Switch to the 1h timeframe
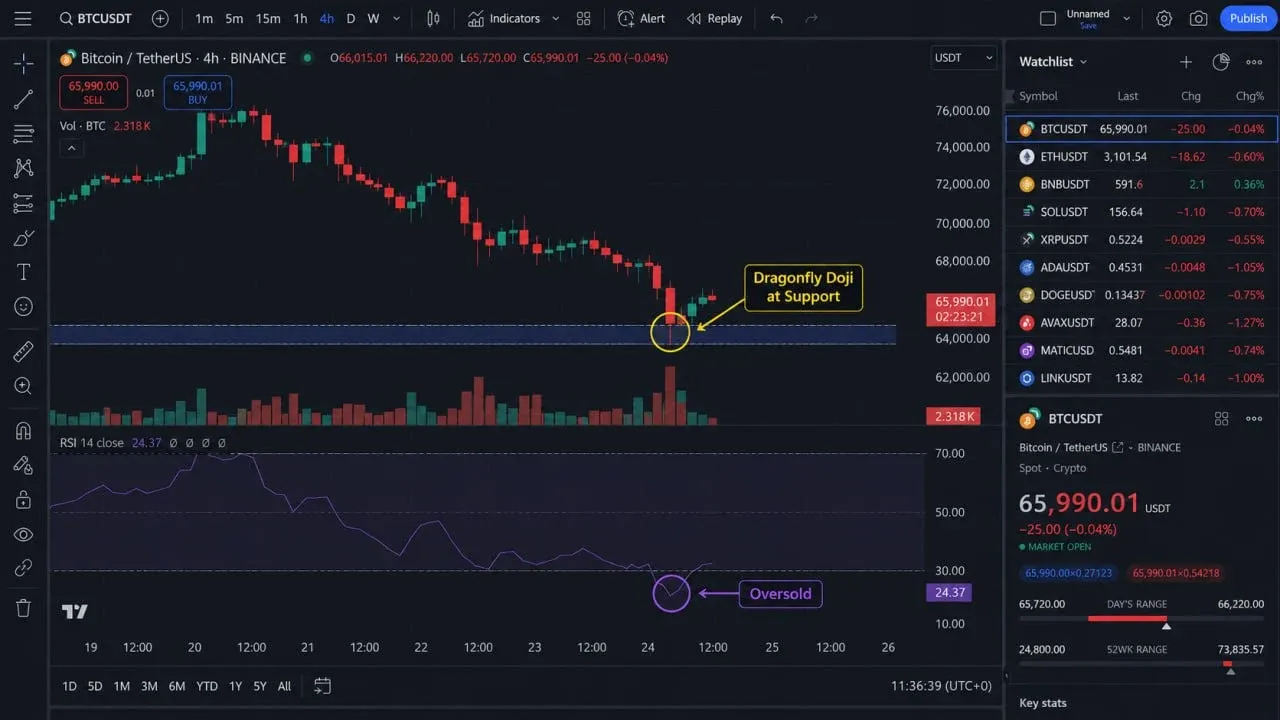 [300, 18]
